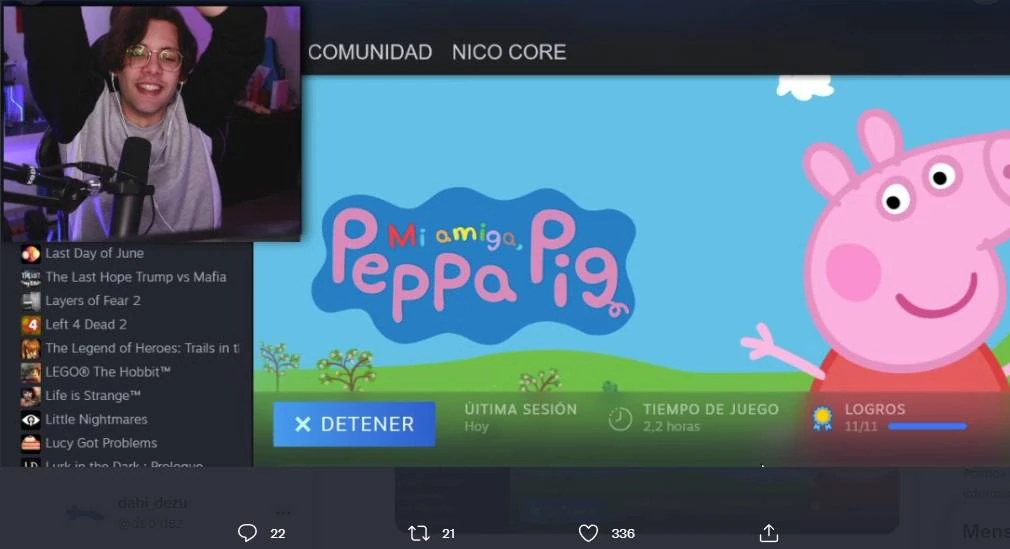Click the LOGROS achievements label
Image resolution: width=1010 pixels, height=549 pixels.
click(875, 409)
